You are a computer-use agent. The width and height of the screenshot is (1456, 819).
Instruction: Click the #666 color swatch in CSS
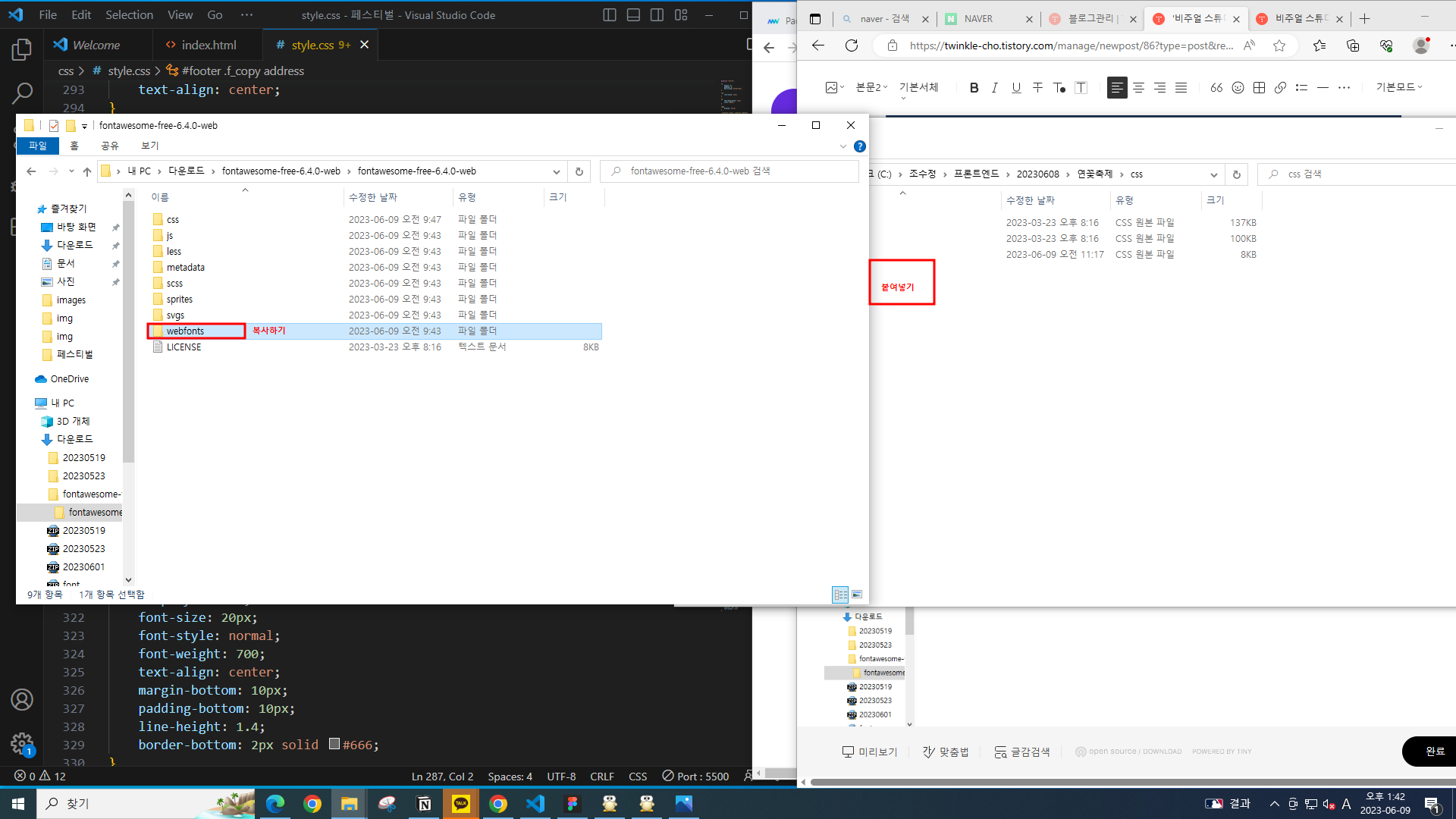click(334, 744)
